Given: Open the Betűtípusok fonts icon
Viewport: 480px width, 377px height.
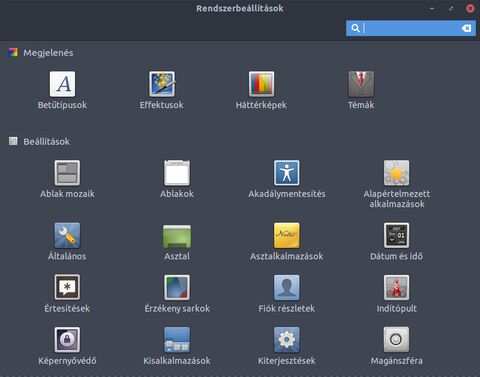Looking at the screenshot, I should (x=62, y=84).
